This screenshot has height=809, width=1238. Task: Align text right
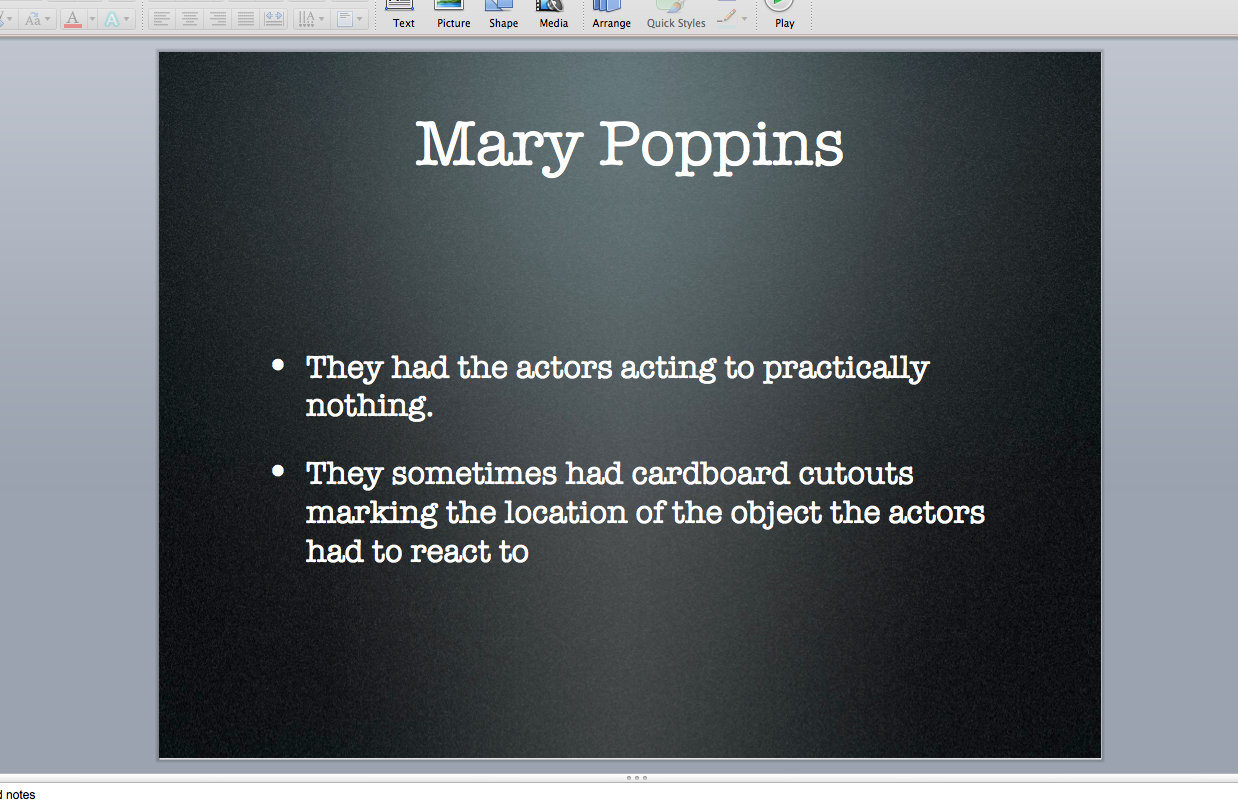(217, 19)
